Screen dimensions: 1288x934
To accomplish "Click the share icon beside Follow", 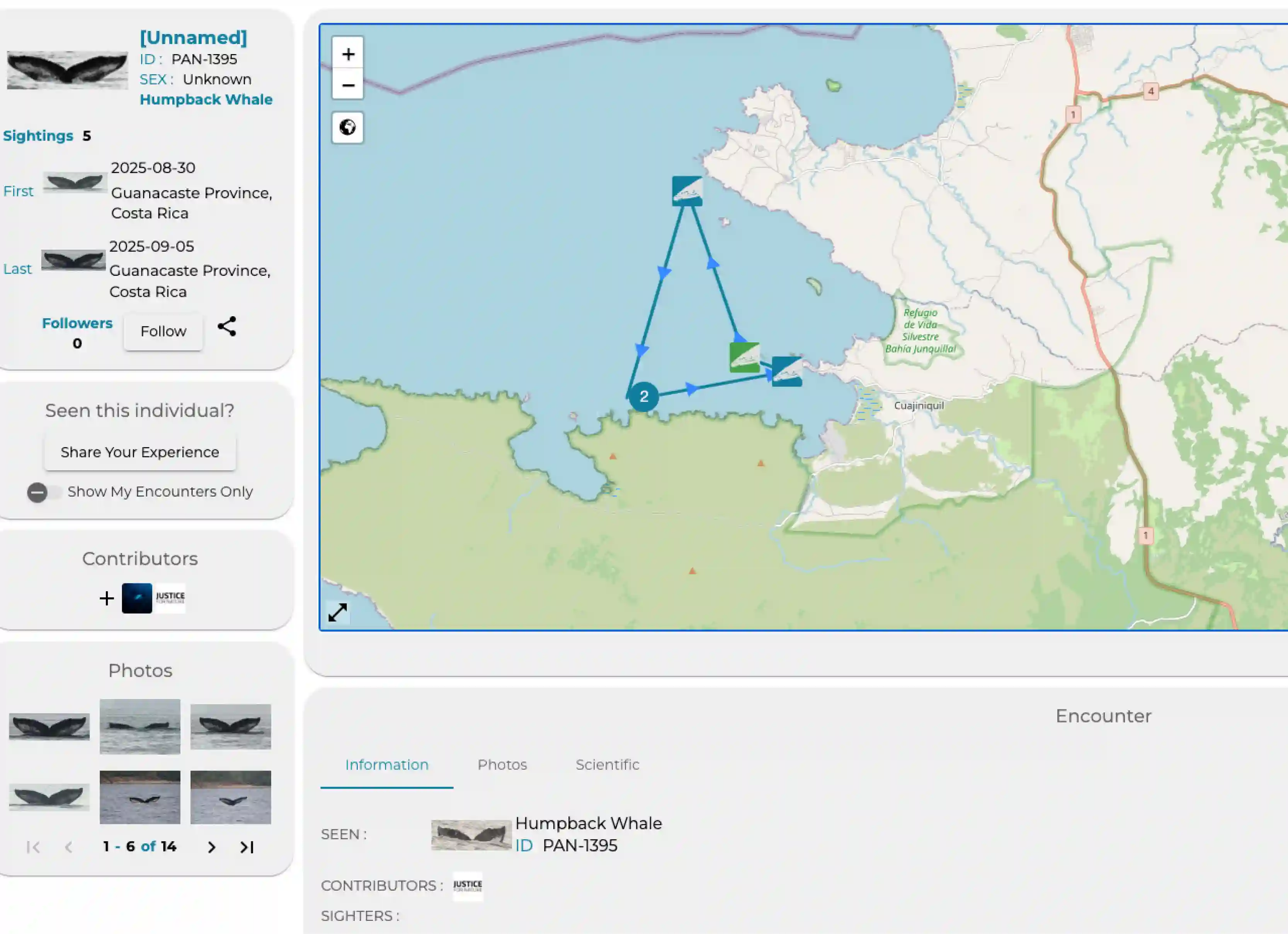I will 226,327.
